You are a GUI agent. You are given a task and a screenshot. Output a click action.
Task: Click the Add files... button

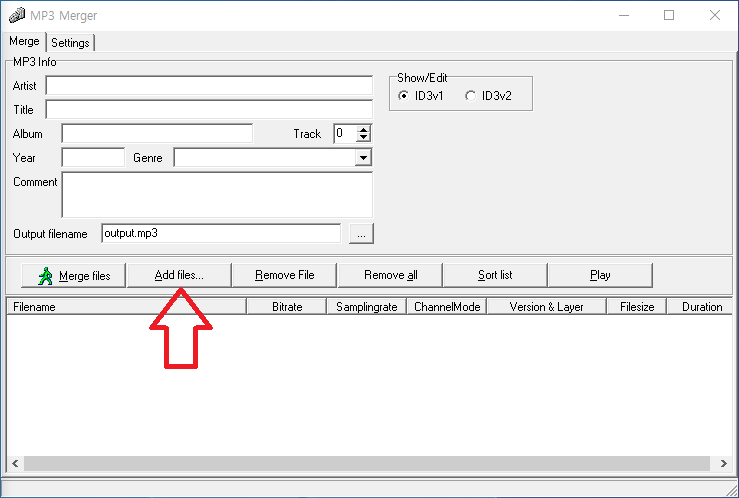coord(179,275)
